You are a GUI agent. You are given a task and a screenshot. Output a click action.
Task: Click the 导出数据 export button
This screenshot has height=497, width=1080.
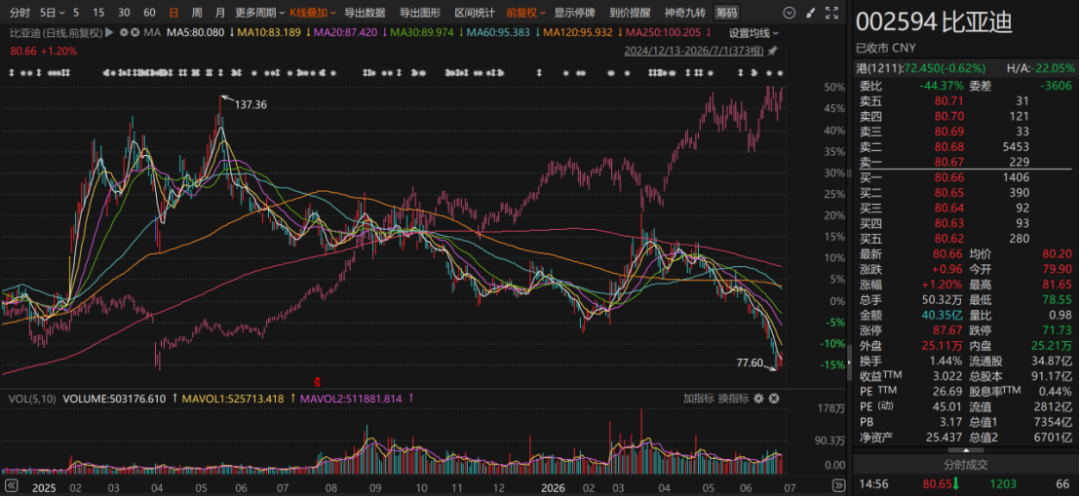tap(364, 12)
